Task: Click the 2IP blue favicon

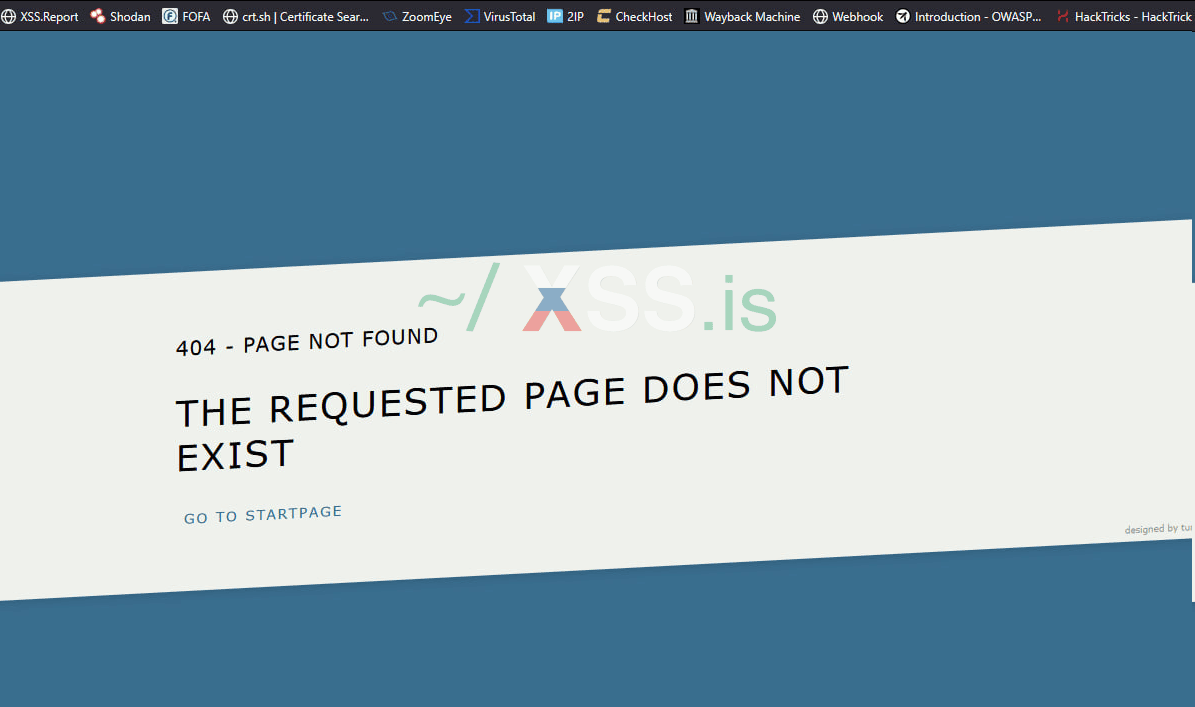Action: pyautogui.click(x=555, y=16)
